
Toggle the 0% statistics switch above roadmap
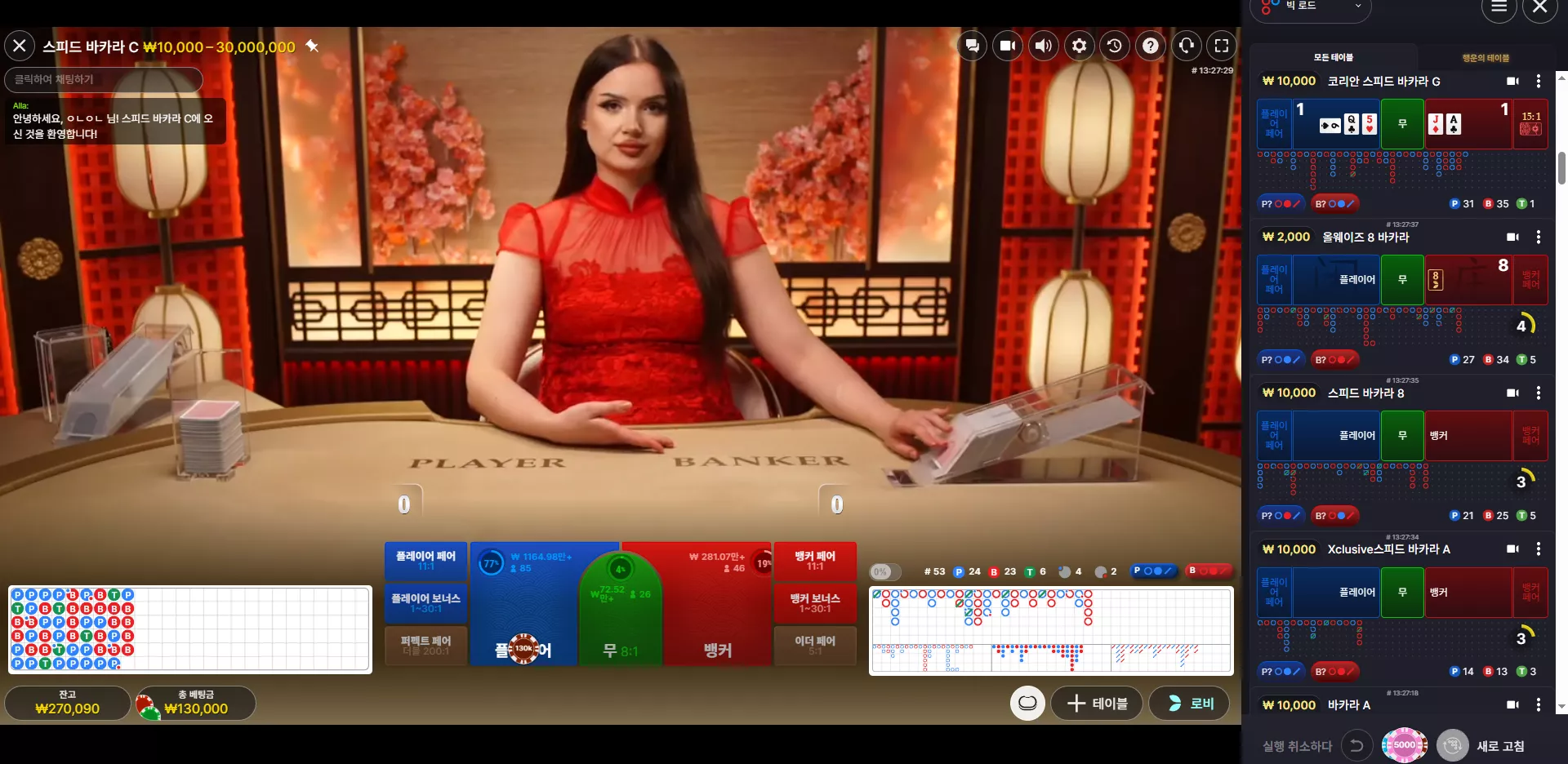coord(885,571)
